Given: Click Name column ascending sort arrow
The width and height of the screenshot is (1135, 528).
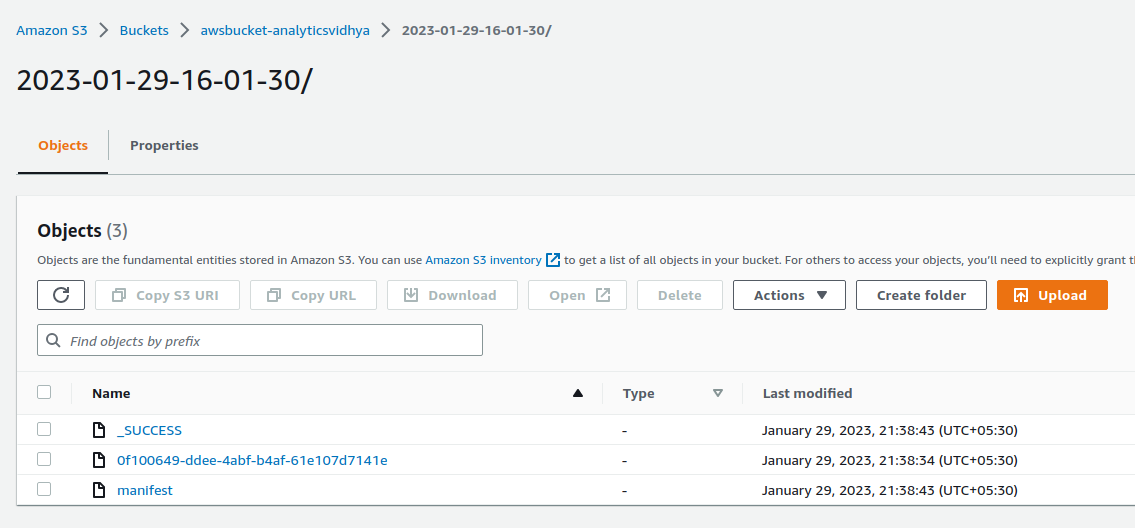Looking at the screenshot, I should tap(578, 393).
